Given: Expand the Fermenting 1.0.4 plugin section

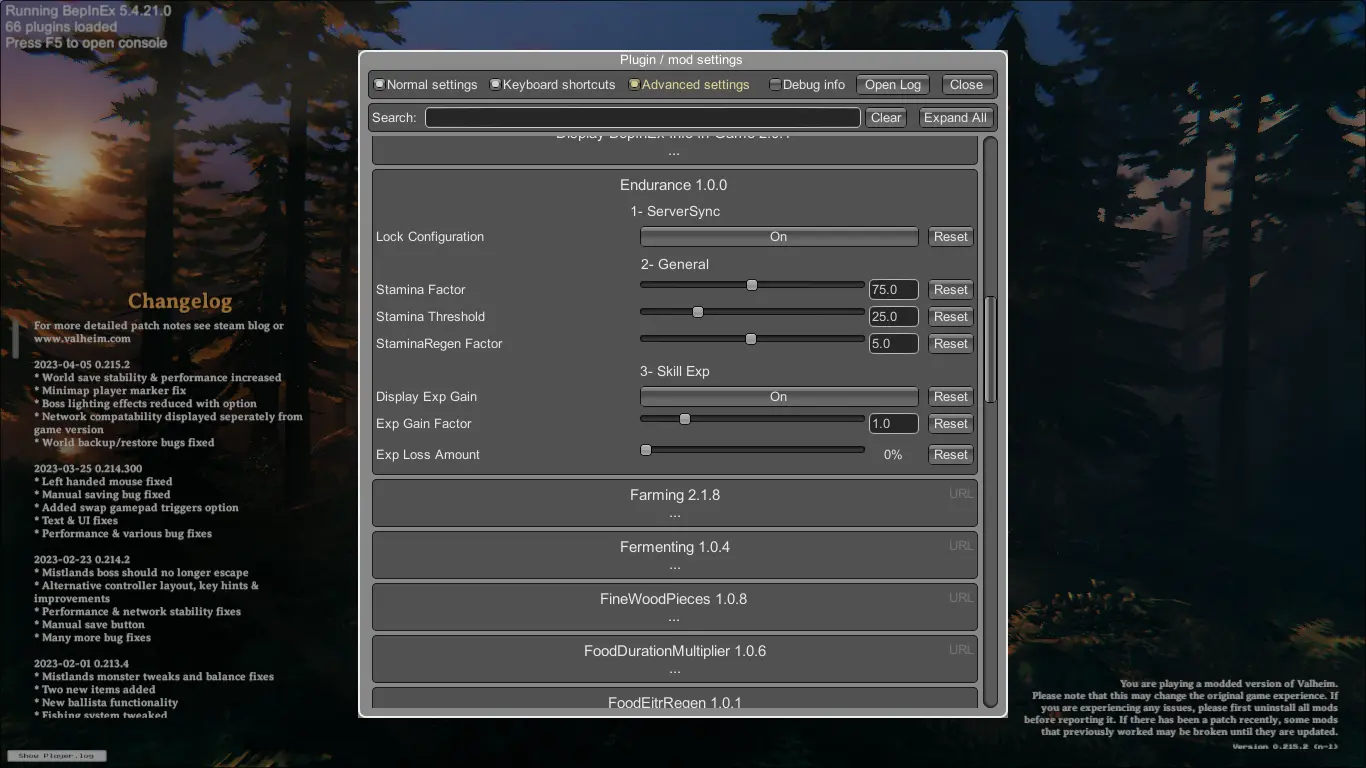Looking at the screenshot, I should [x=675, y=555].
